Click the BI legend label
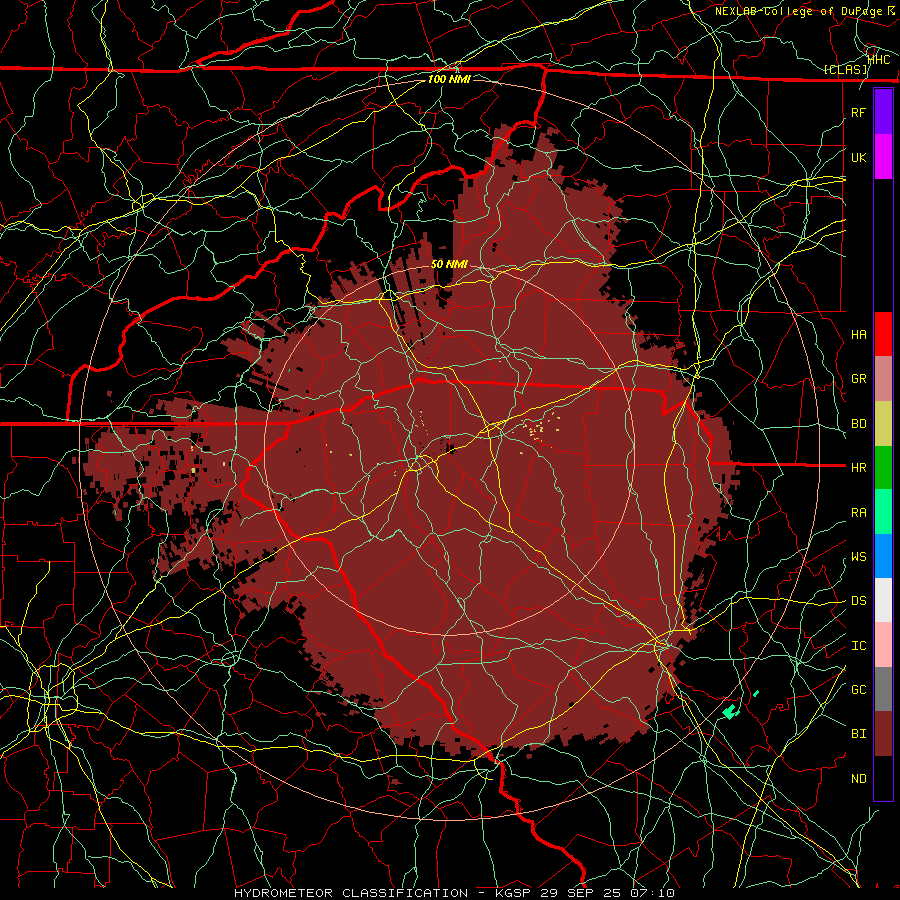Viewport: 900px width, 900px height. (x=859, y=734)
